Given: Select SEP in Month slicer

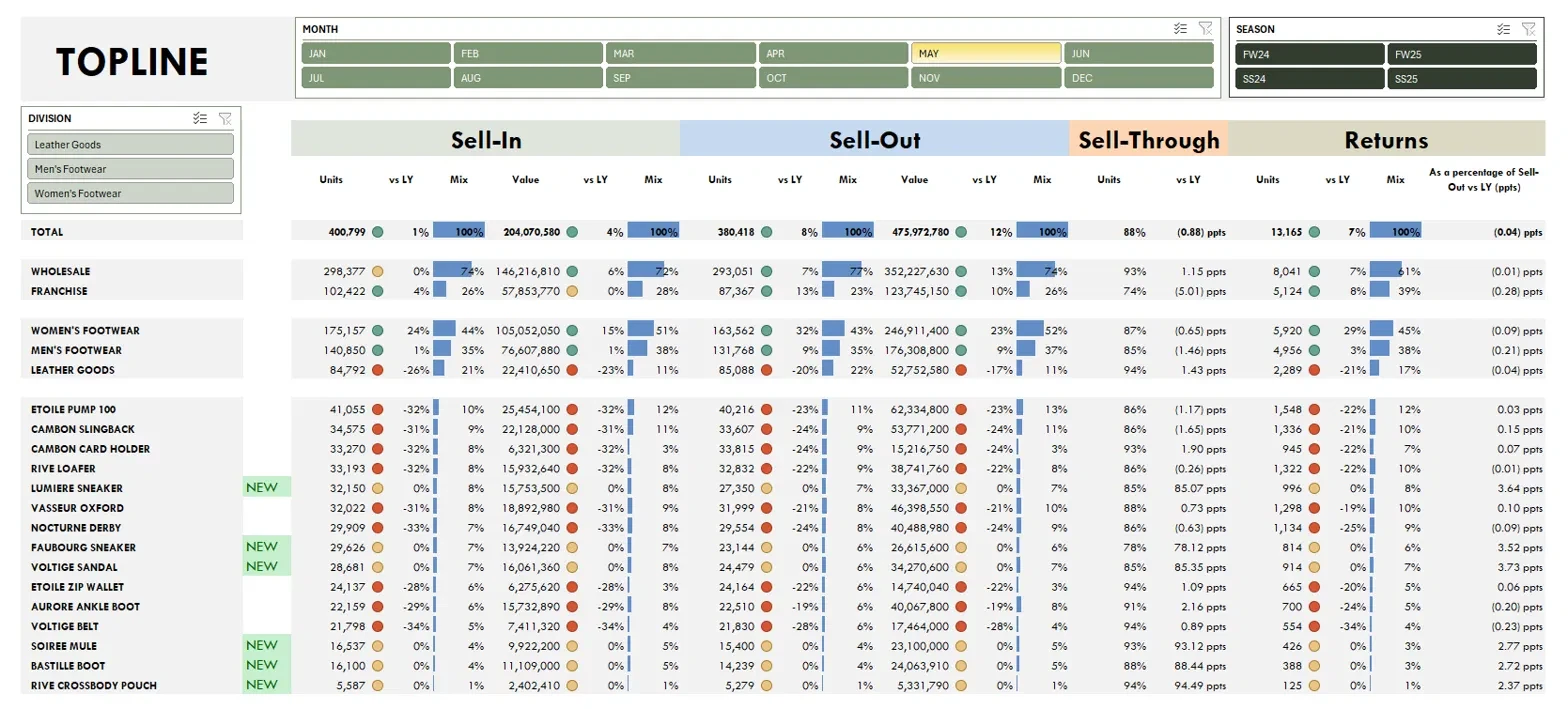Looking at the screenshot, I should [x=680, y=77].
